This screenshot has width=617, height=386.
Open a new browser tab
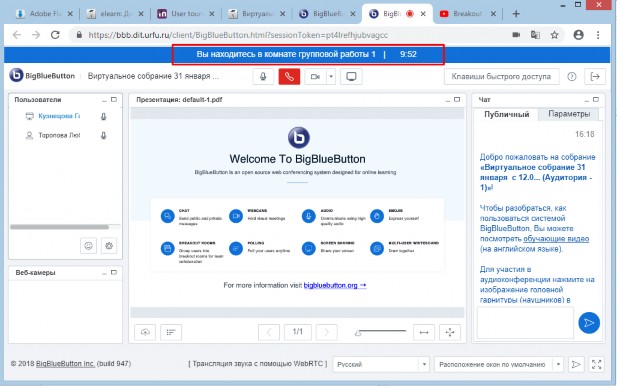[516, 14]
